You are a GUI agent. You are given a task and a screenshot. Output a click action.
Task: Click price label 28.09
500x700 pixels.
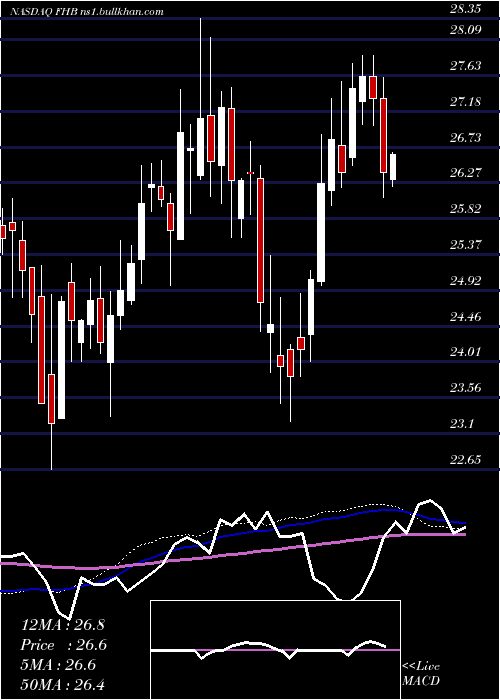point(466,30)
